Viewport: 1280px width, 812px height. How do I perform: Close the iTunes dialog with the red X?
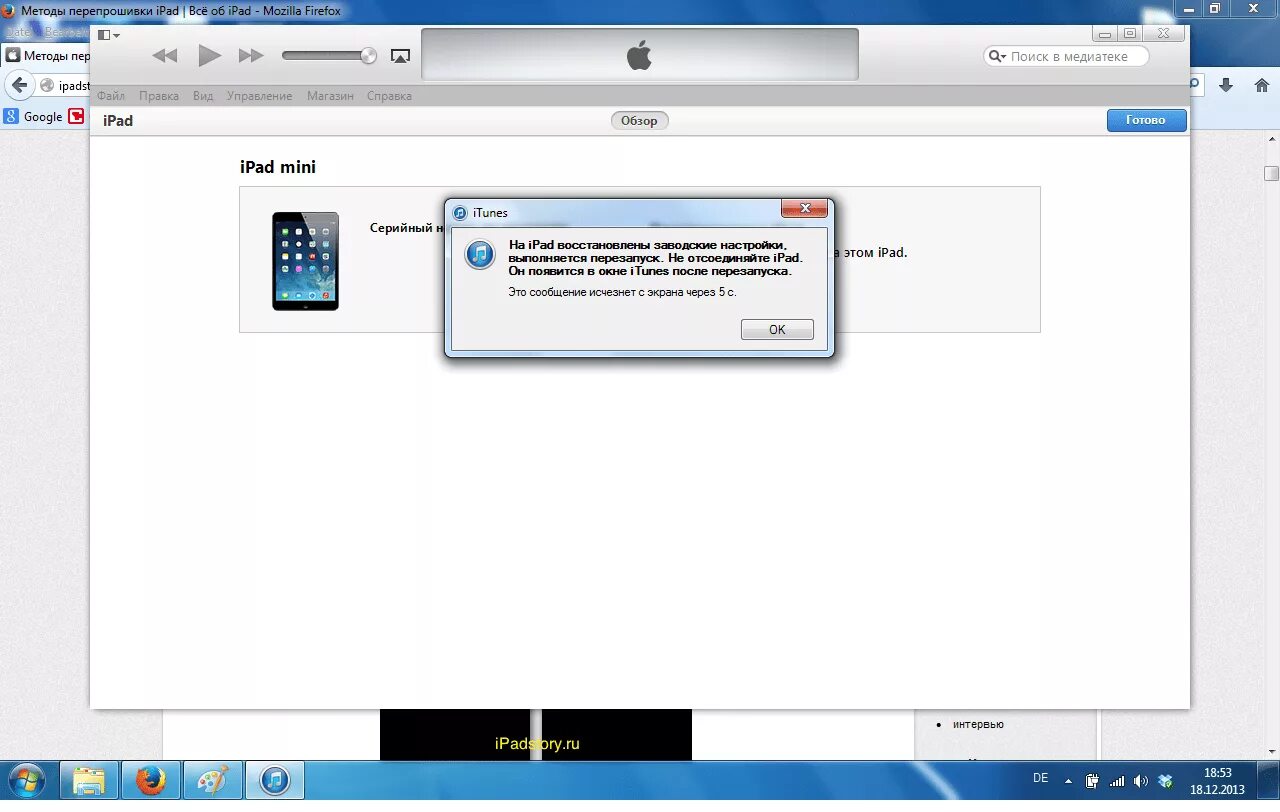coord(804,208)
